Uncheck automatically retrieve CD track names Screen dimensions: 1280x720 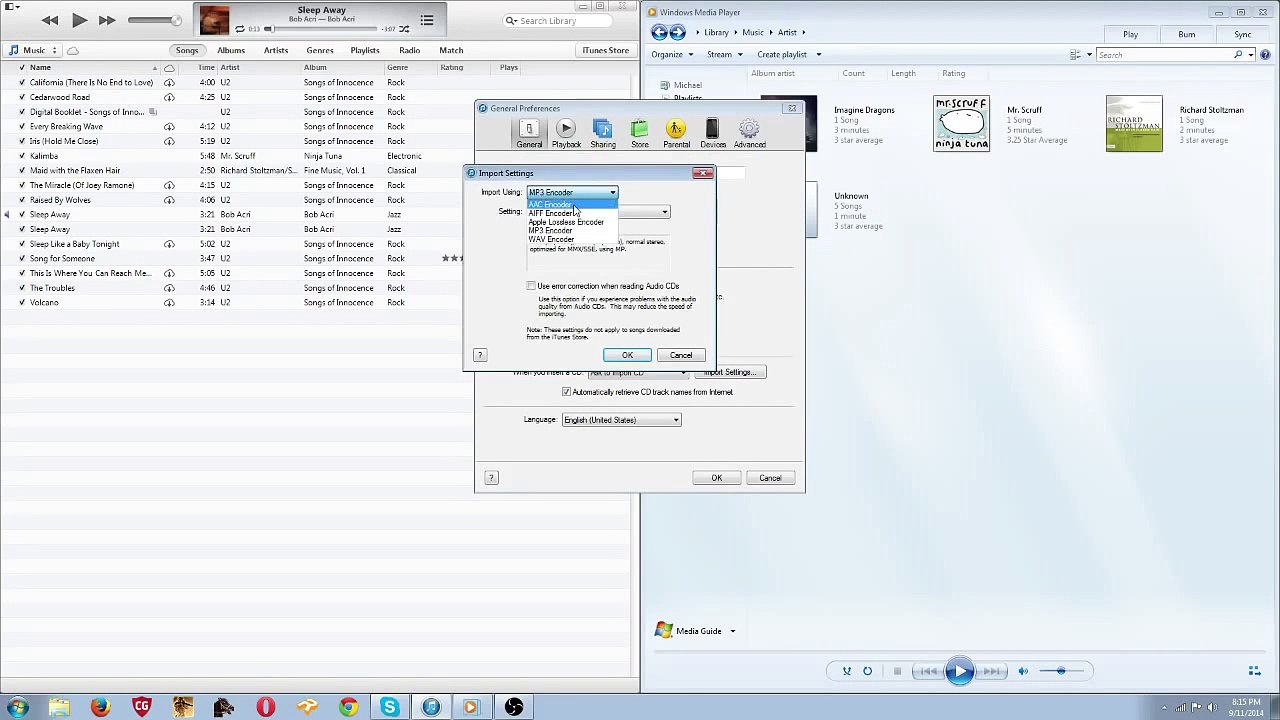[x=566, y=392]
